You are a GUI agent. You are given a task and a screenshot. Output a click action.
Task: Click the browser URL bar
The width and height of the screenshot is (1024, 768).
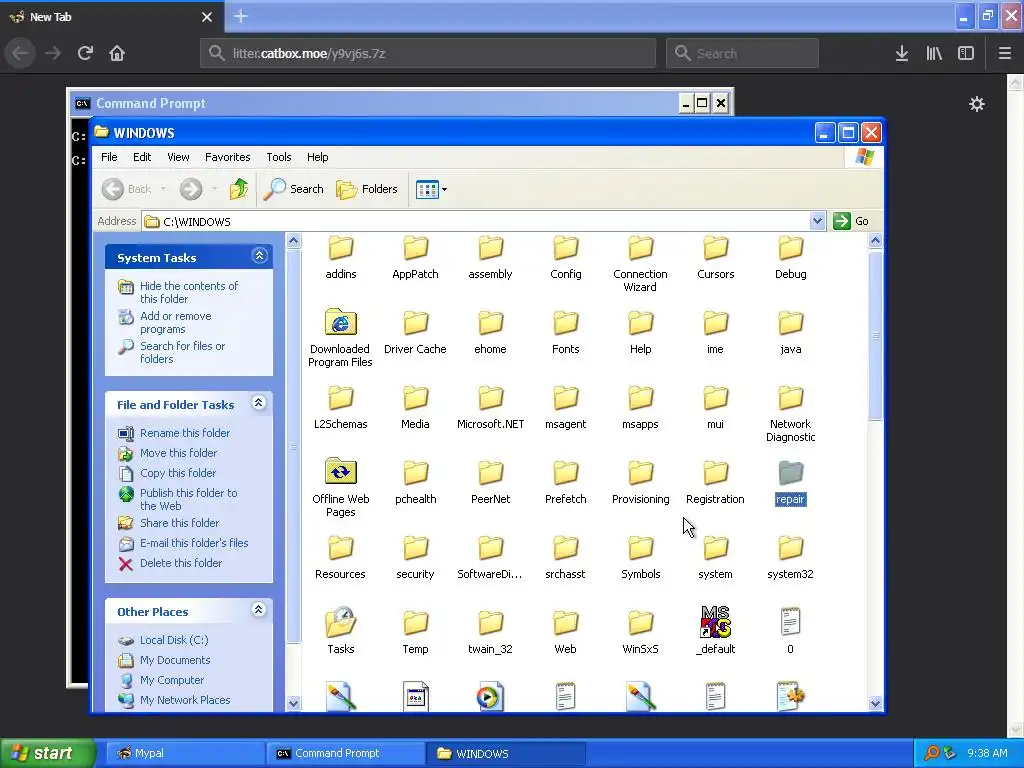point(428,54)
